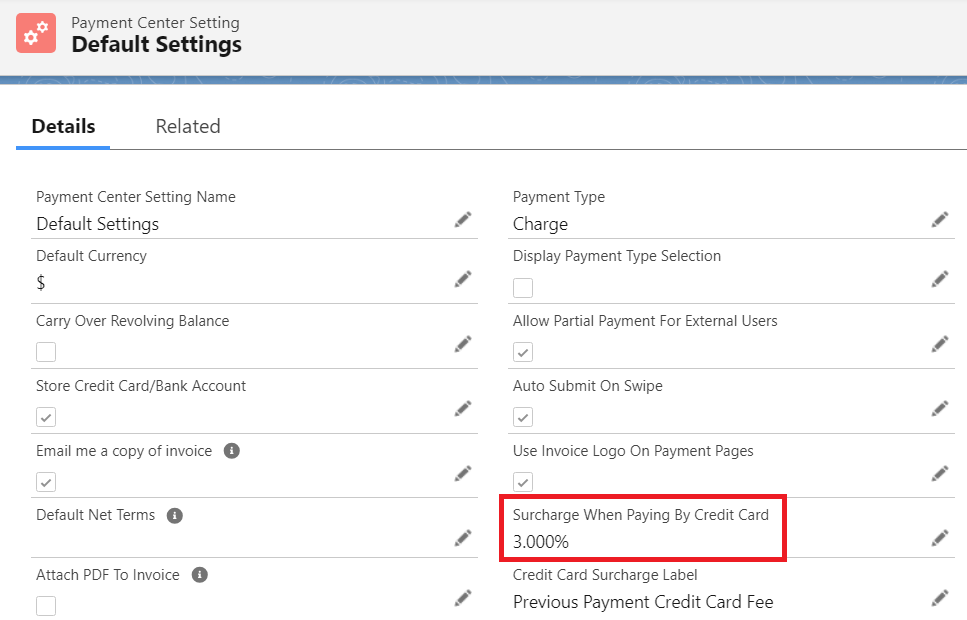The image size is (967, 620).
Task: Toggle Carry Over Revolving Balance checkbox
Action: point(46,352)
